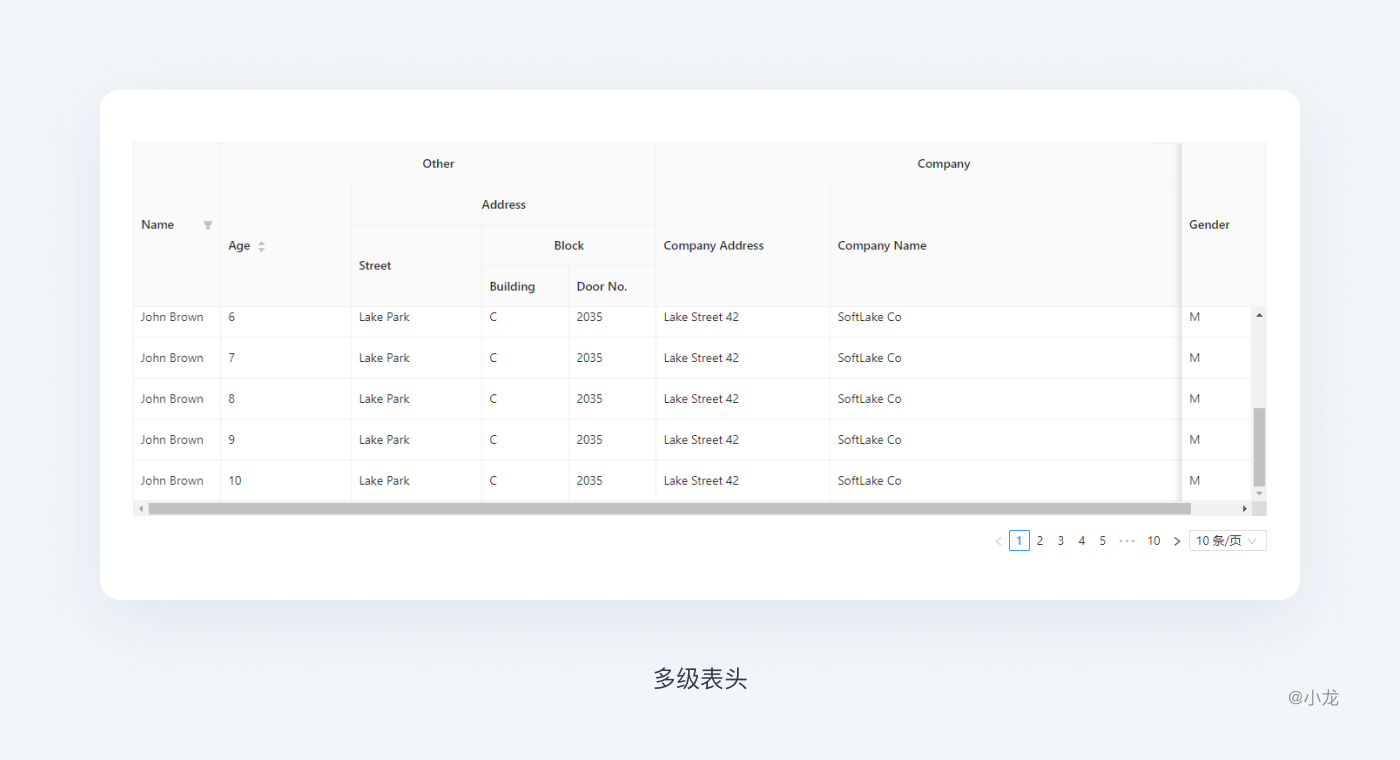Go to page 2
Image resolution: width=1400 pixels, height=760 pixels.
pyautogui.click(x=1040, y=541)
